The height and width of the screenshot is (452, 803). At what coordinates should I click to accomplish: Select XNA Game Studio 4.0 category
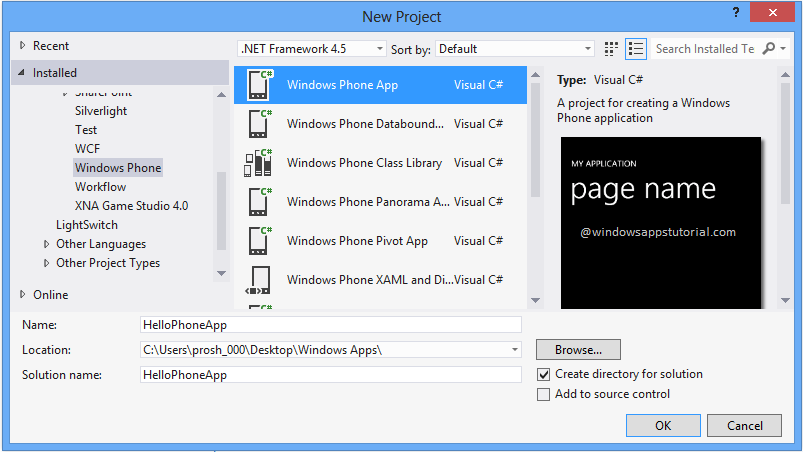pos(131,206)
